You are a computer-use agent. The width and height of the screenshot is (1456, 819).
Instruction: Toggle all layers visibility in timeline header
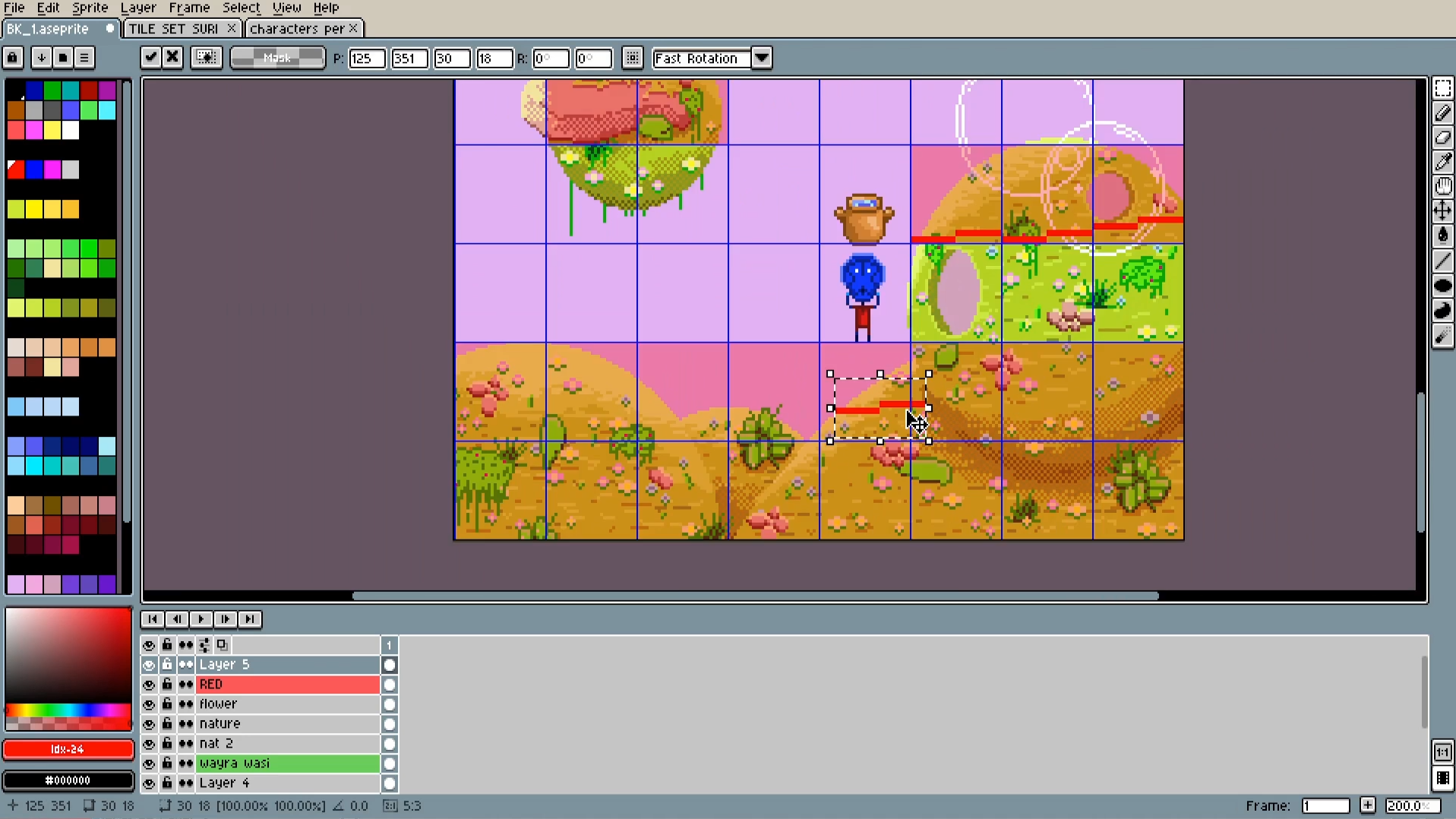click(x=149, y=645)
